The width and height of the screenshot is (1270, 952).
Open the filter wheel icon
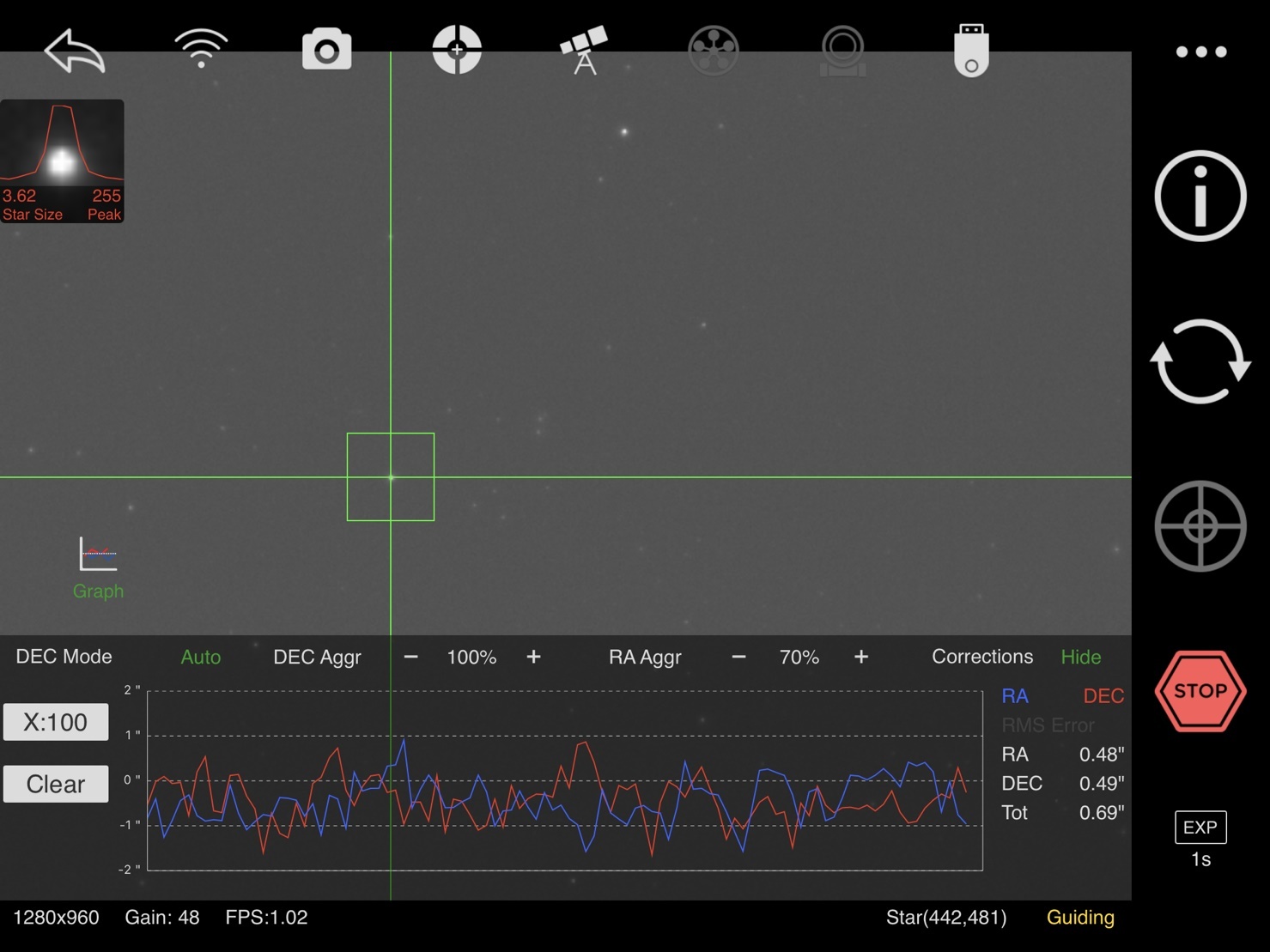(713, 51)
